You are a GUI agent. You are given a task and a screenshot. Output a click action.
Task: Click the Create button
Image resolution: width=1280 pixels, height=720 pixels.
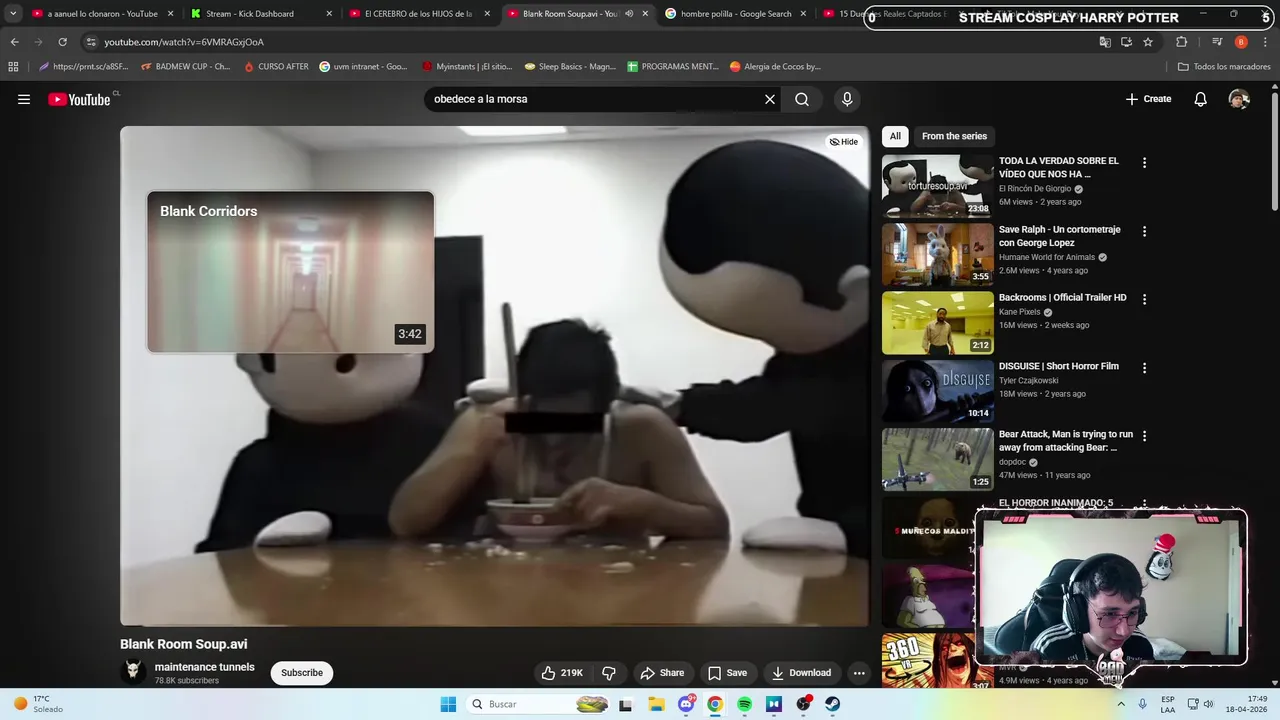(1148, 99)
